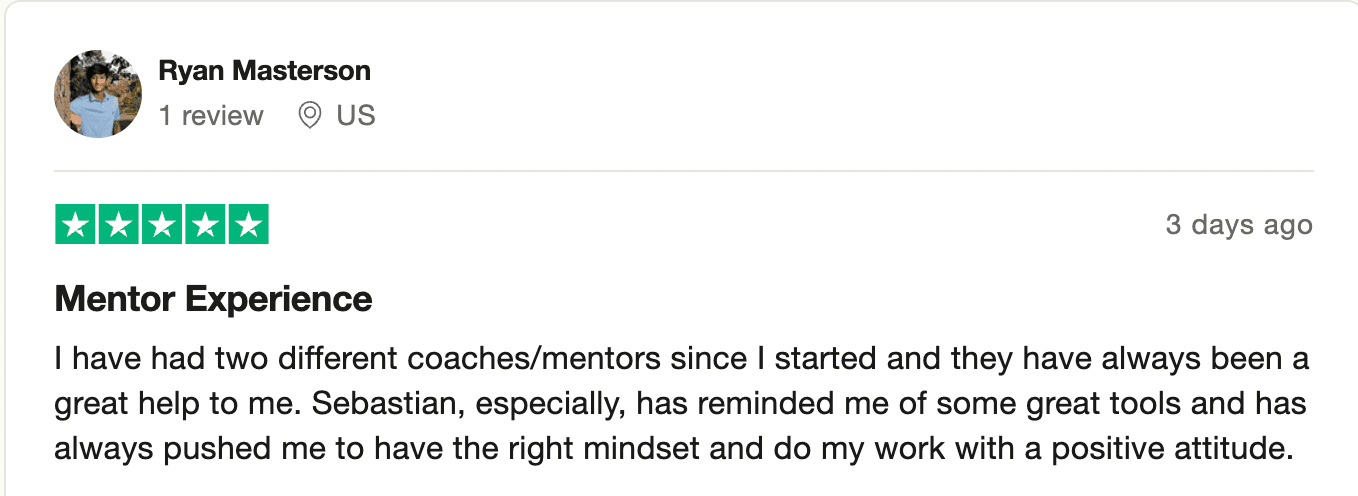Click Ryan Masterson's profile avatar photo

97,94
